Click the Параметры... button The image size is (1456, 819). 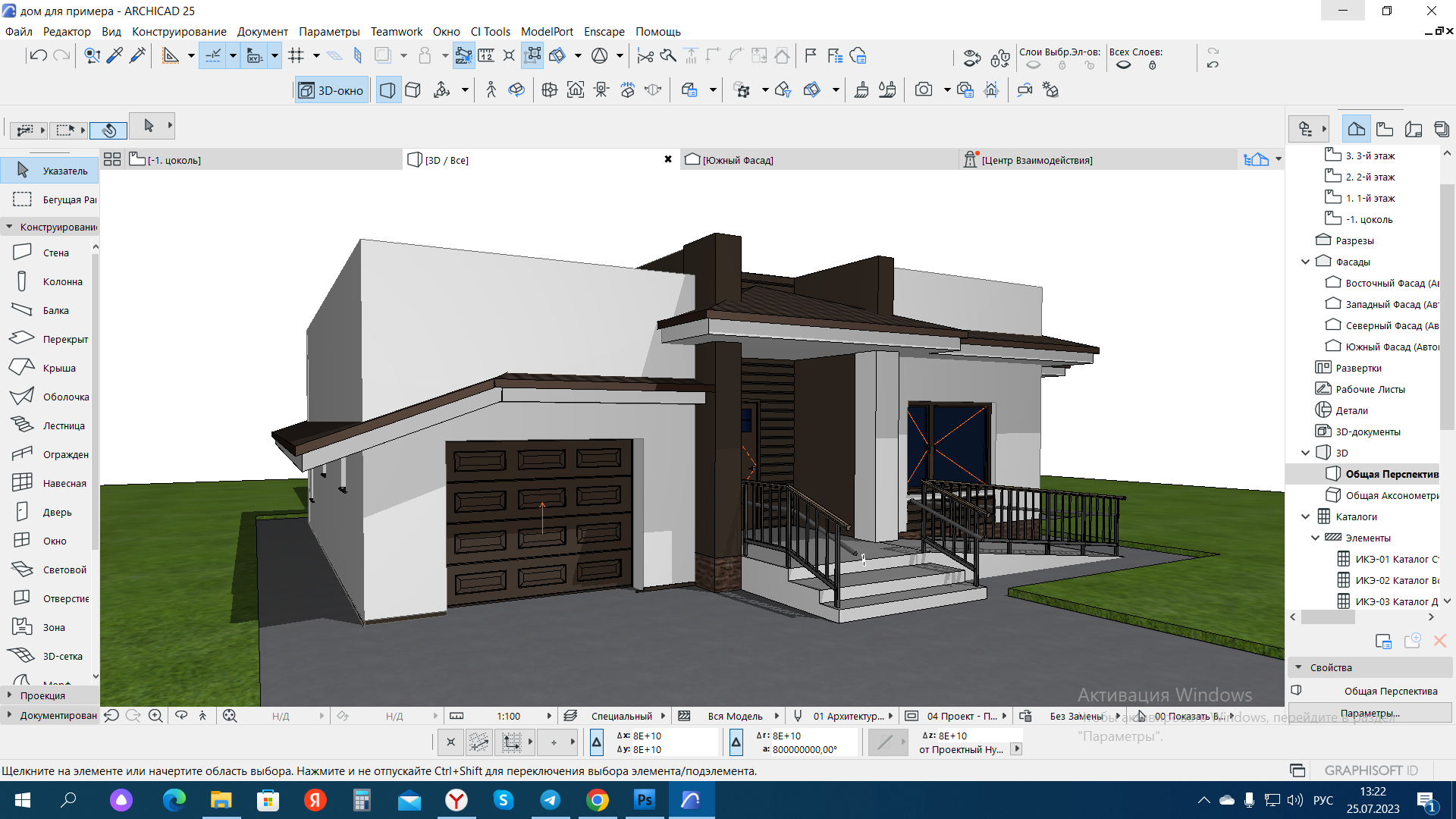pos(1370,713)
